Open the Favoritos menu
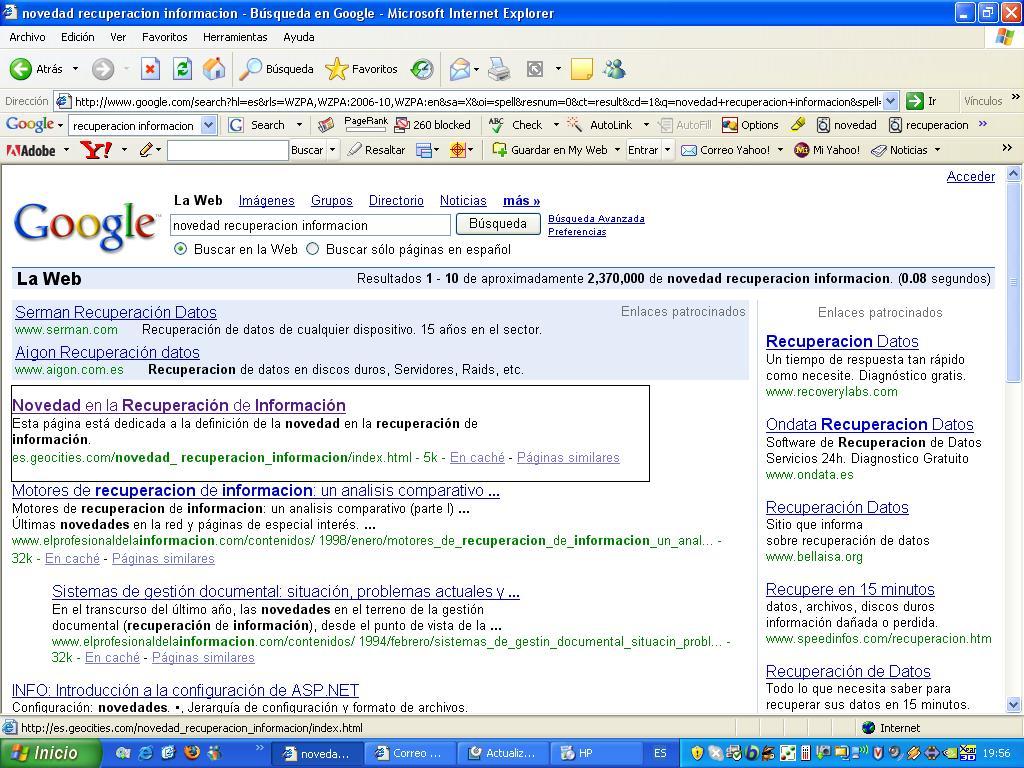 [165, 37]
